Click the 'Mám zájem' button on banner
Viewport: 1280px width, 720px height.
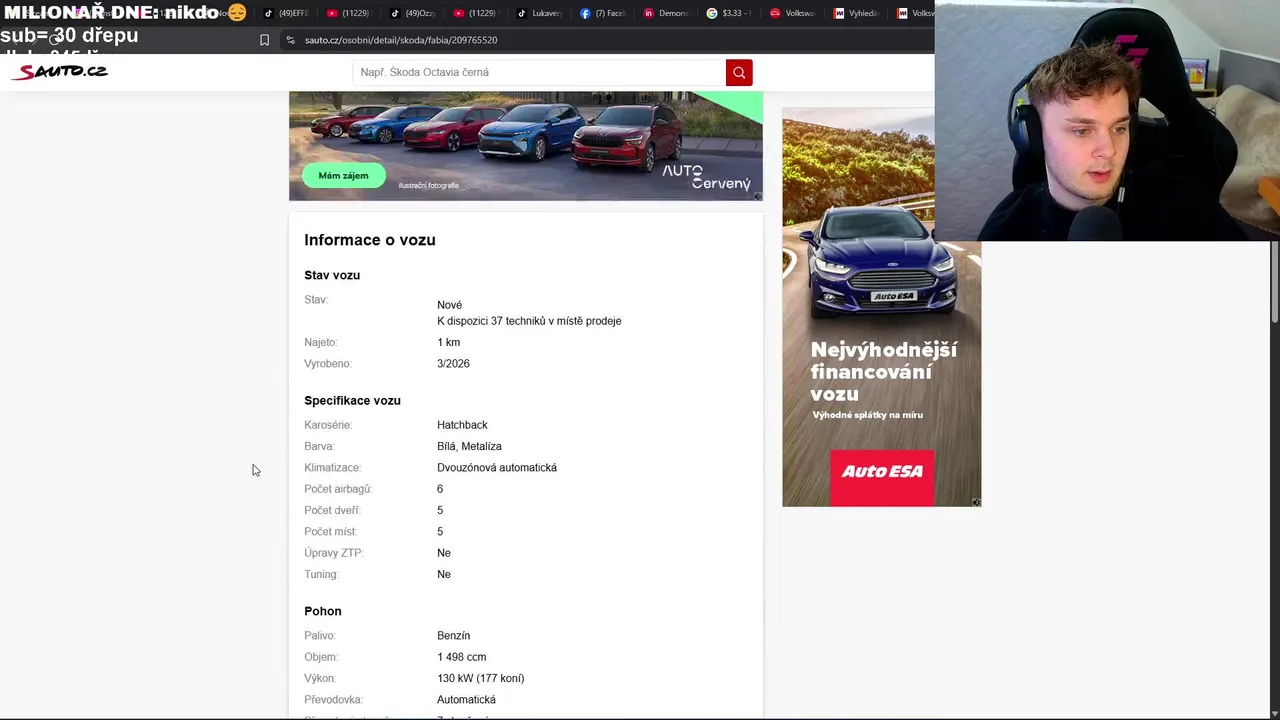(343, 175)
